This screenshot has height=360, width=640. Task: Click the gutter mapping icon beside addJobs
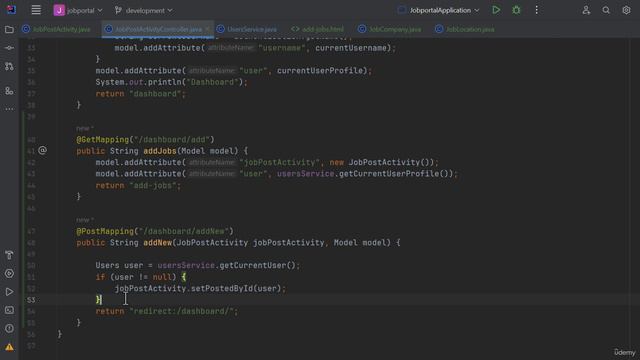click(x=42, y=151)
